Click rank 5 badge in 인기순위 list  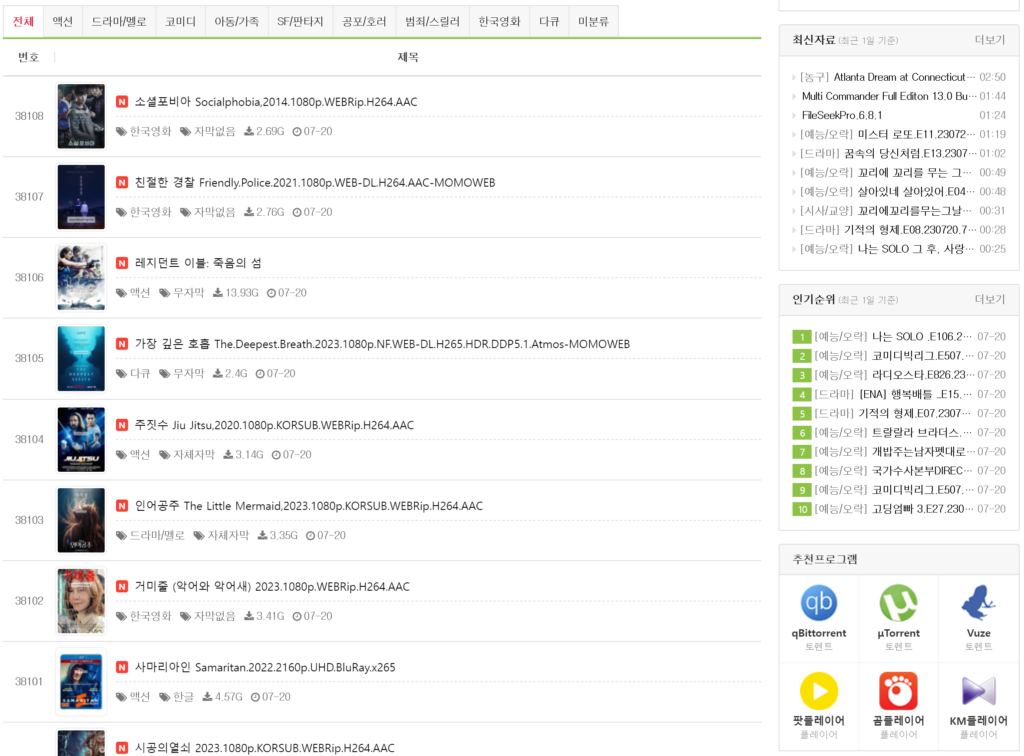pyautogui.click(x=801, y=413)
